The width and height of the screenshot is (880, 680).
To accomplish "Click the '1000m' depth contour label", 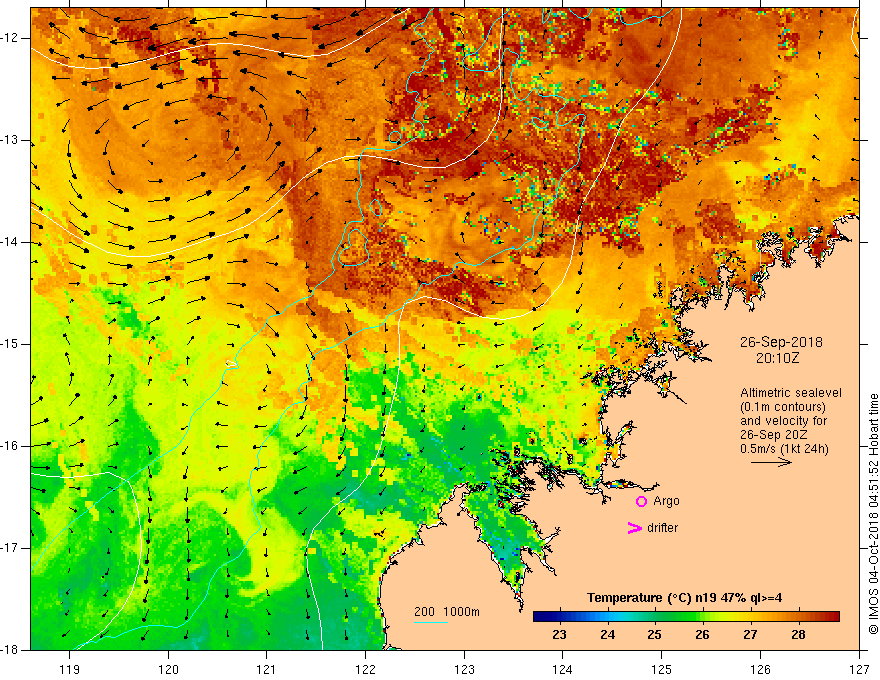I will (461, 612).
